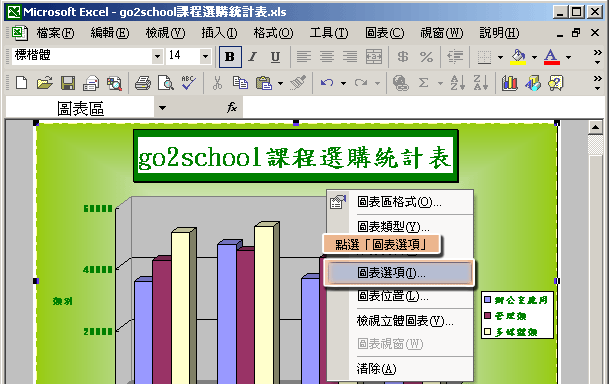Click the go2school chart title box

coord(296,156)
